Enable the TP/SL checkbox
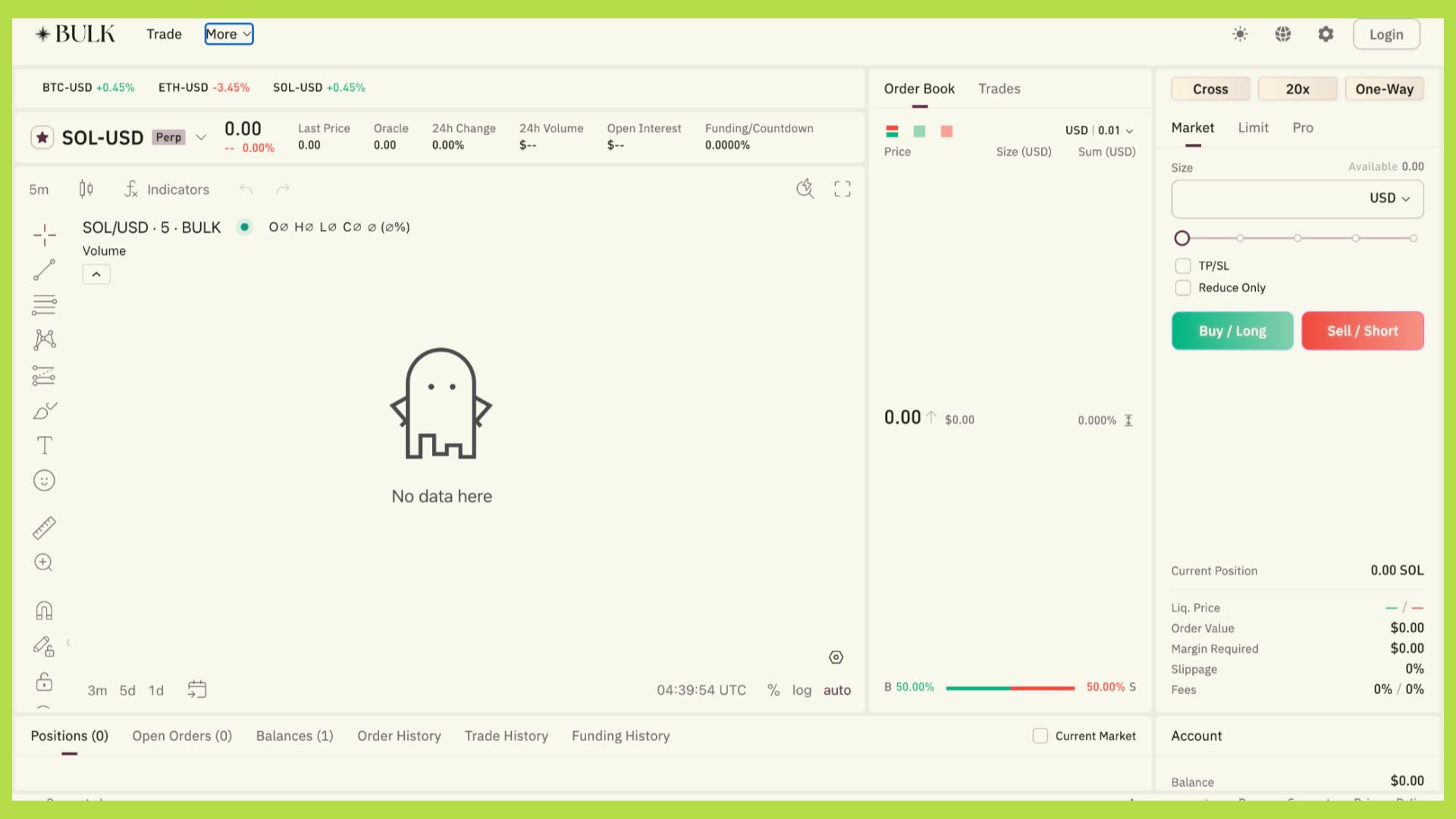 coord(1183,265)
